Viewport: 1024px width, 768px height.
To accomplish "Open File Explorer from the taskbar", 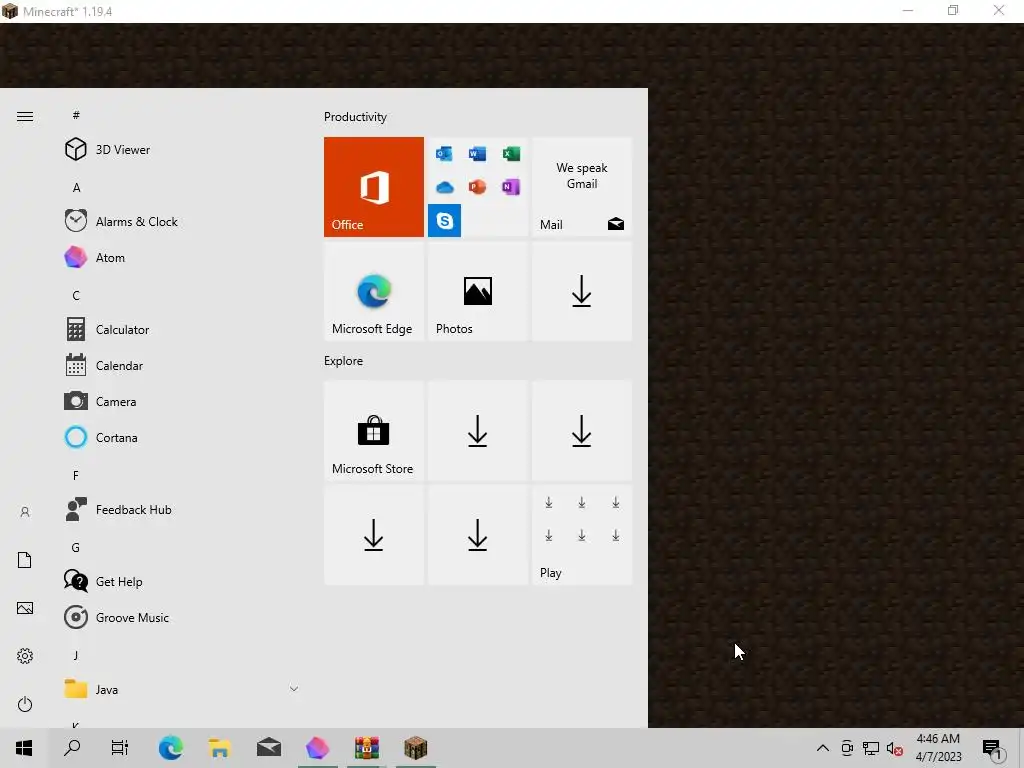I will [x=220, y=748].
